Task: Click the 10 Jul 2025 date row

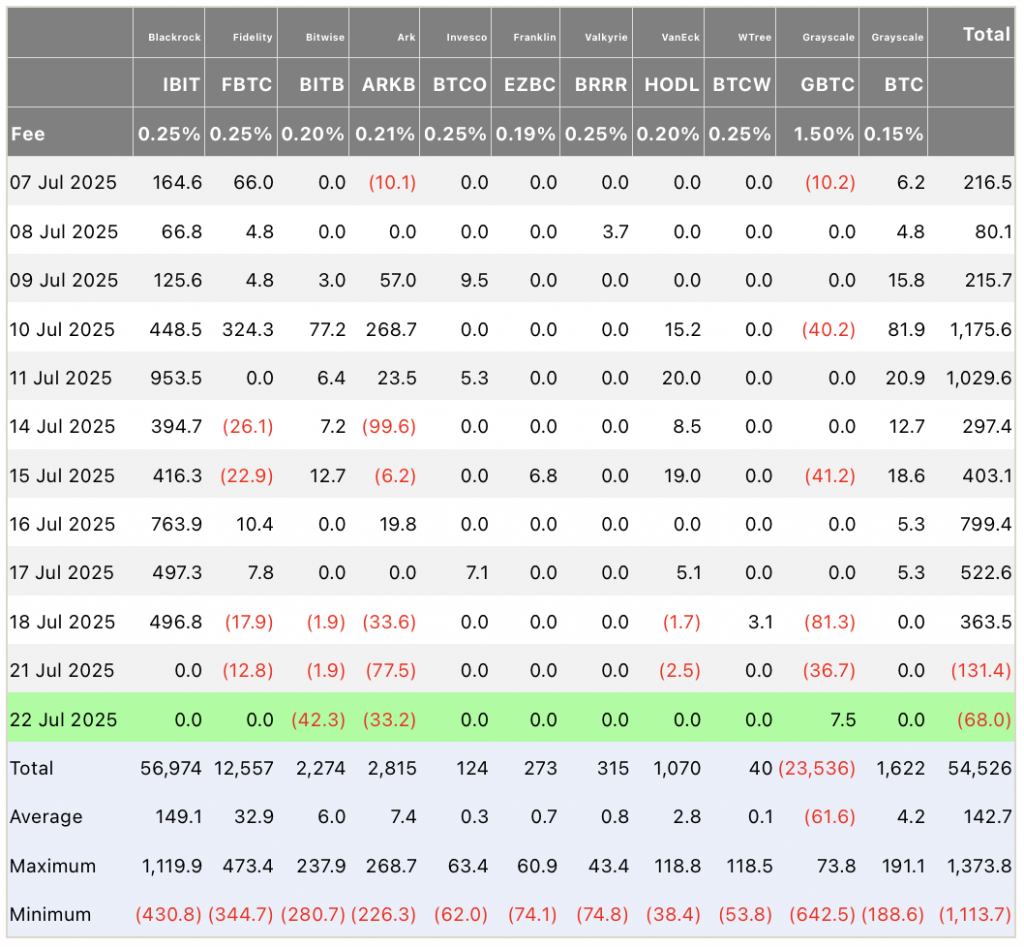Action: click(62, 329)
